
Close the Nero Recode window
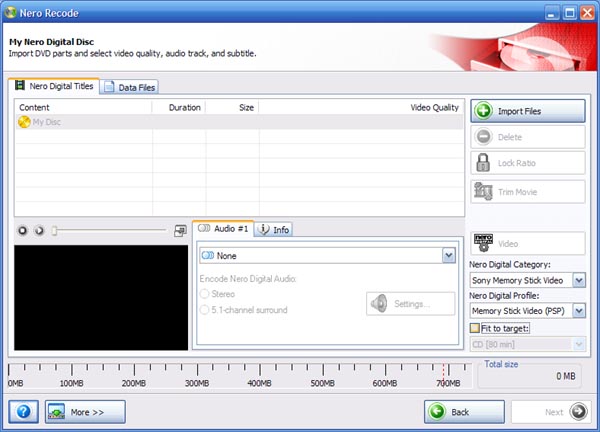coord(587,13)
